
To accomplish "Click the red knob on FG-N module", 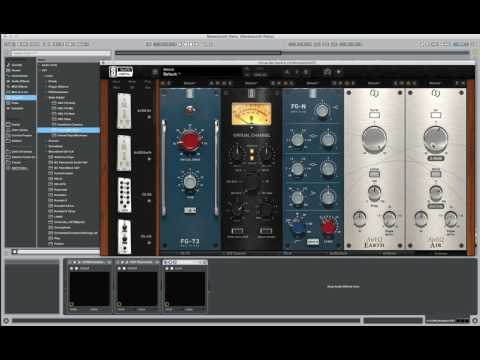I will [x=328, y=227].
